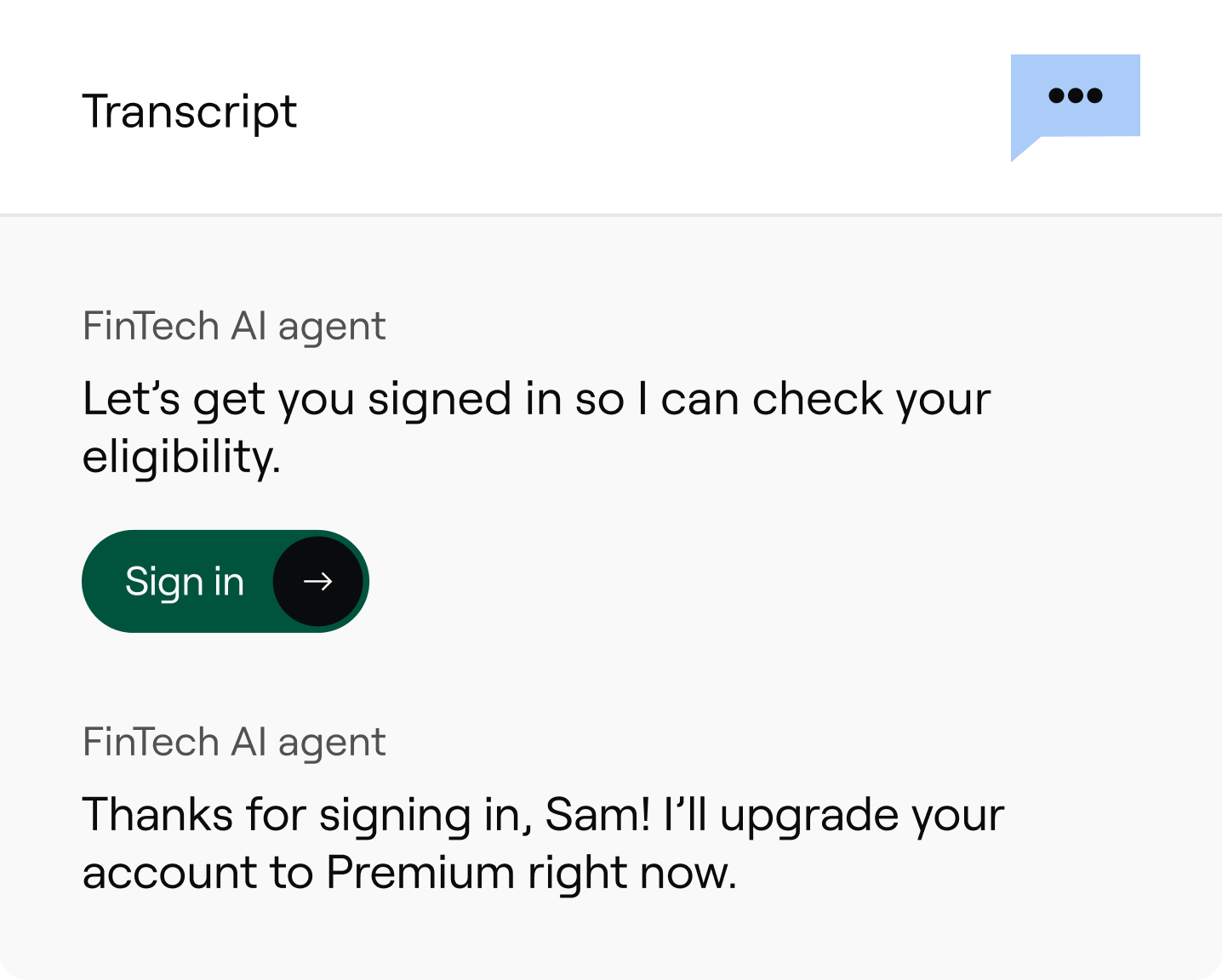Click the words "check your" in first message
1222x980 pixels.
coord(871,399)
